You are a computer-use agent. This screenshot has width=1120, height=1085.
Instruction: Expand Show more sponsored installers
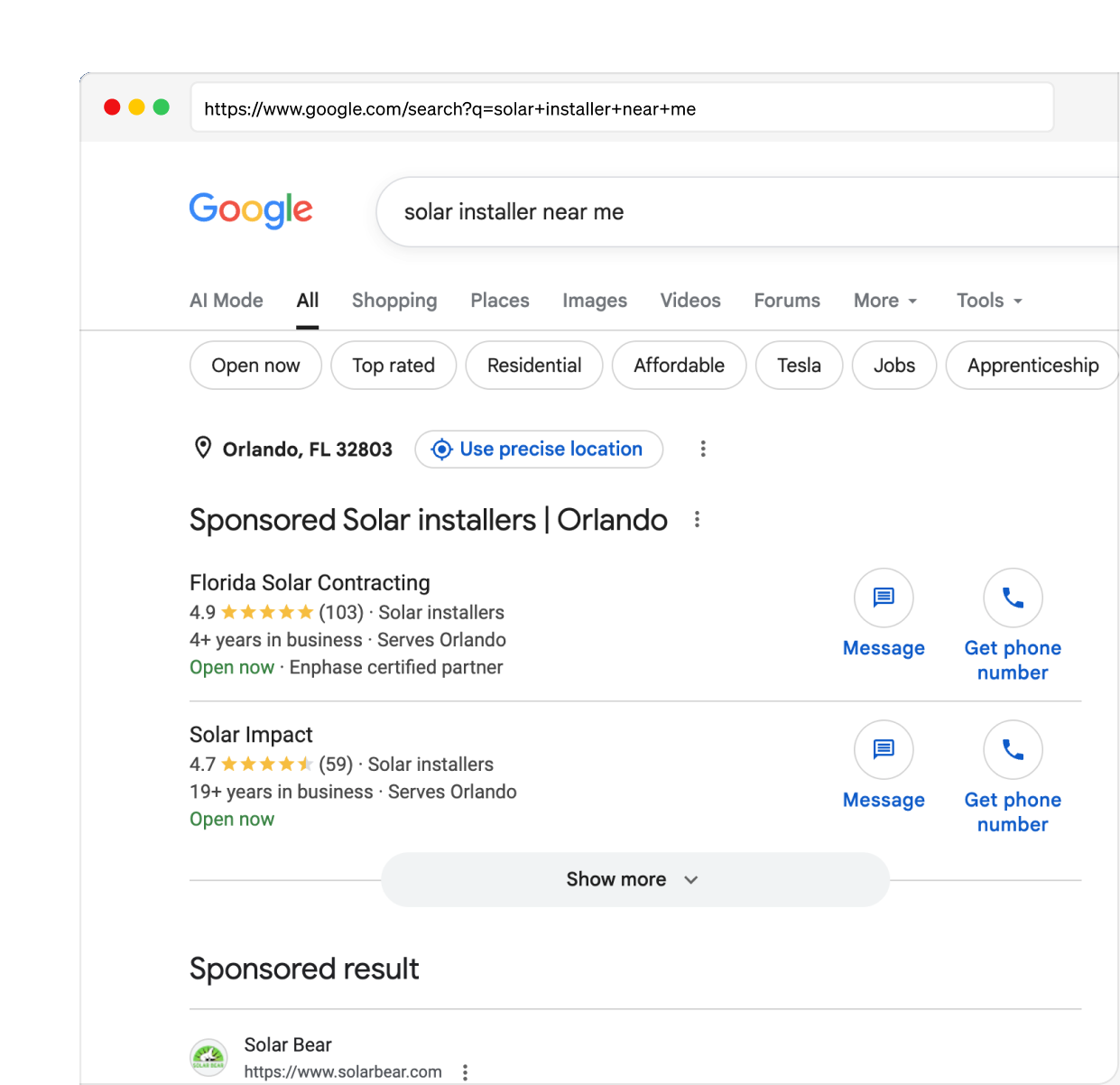point(635,879)
